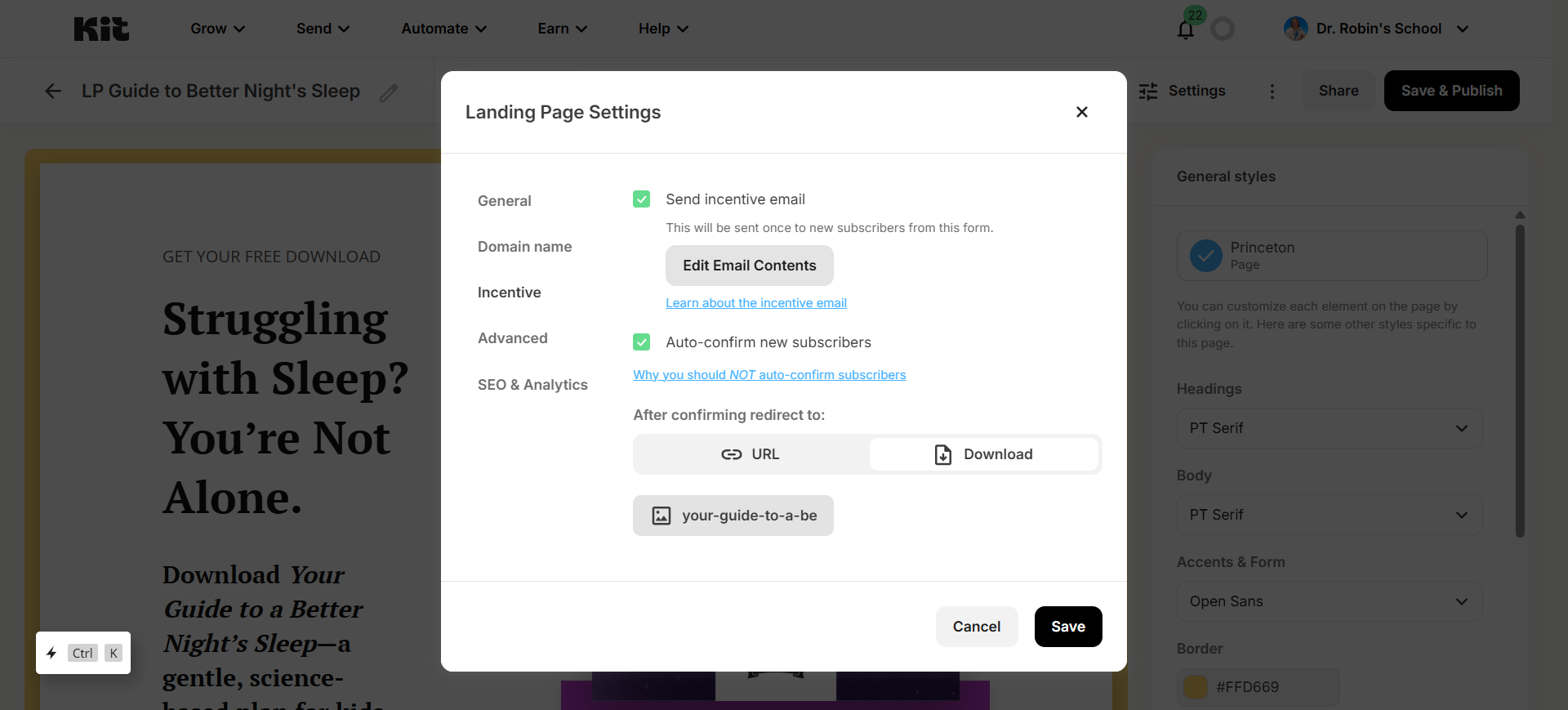The image size is (1568, 710).
Task: Open the three-dot more options menu
Action: tap(1272, 91)
